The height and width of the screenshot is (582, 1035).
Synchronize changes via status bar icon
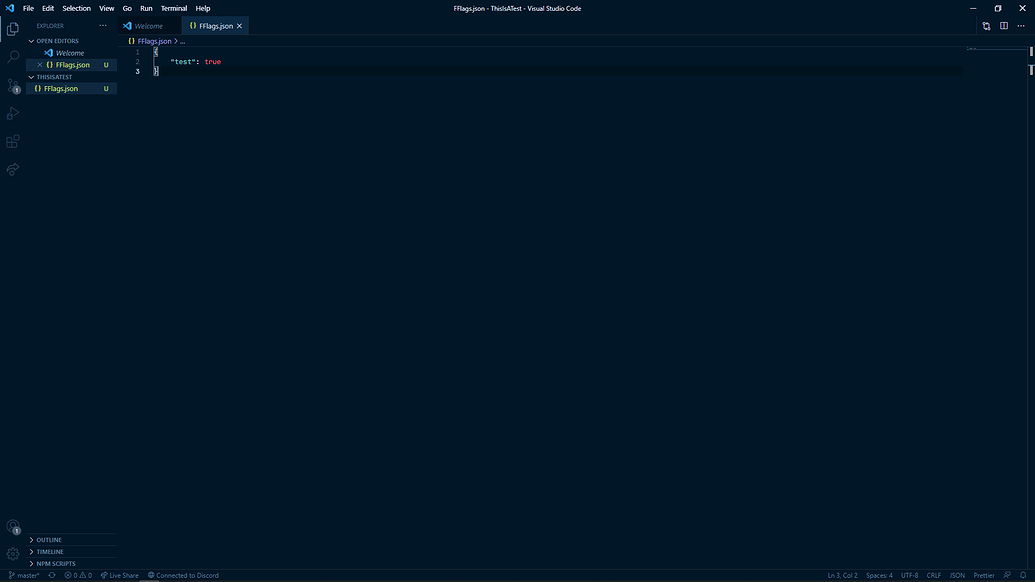pyautogui.click(x=52, y=575)
